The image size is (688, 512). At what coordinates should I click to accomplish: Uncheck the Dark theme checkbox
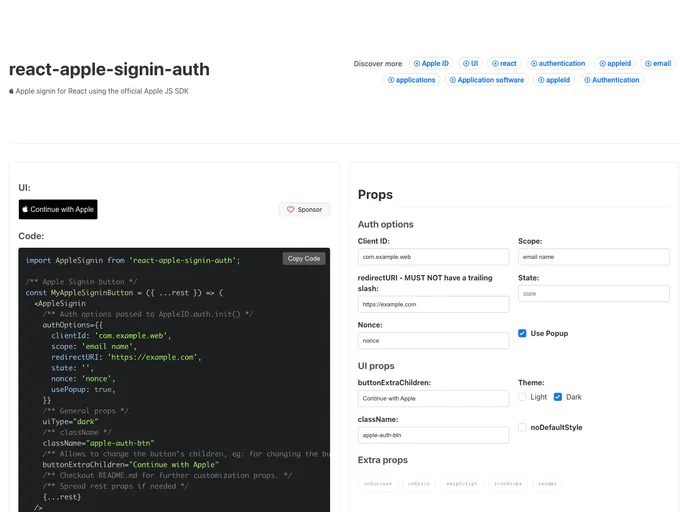pos(558,397)
